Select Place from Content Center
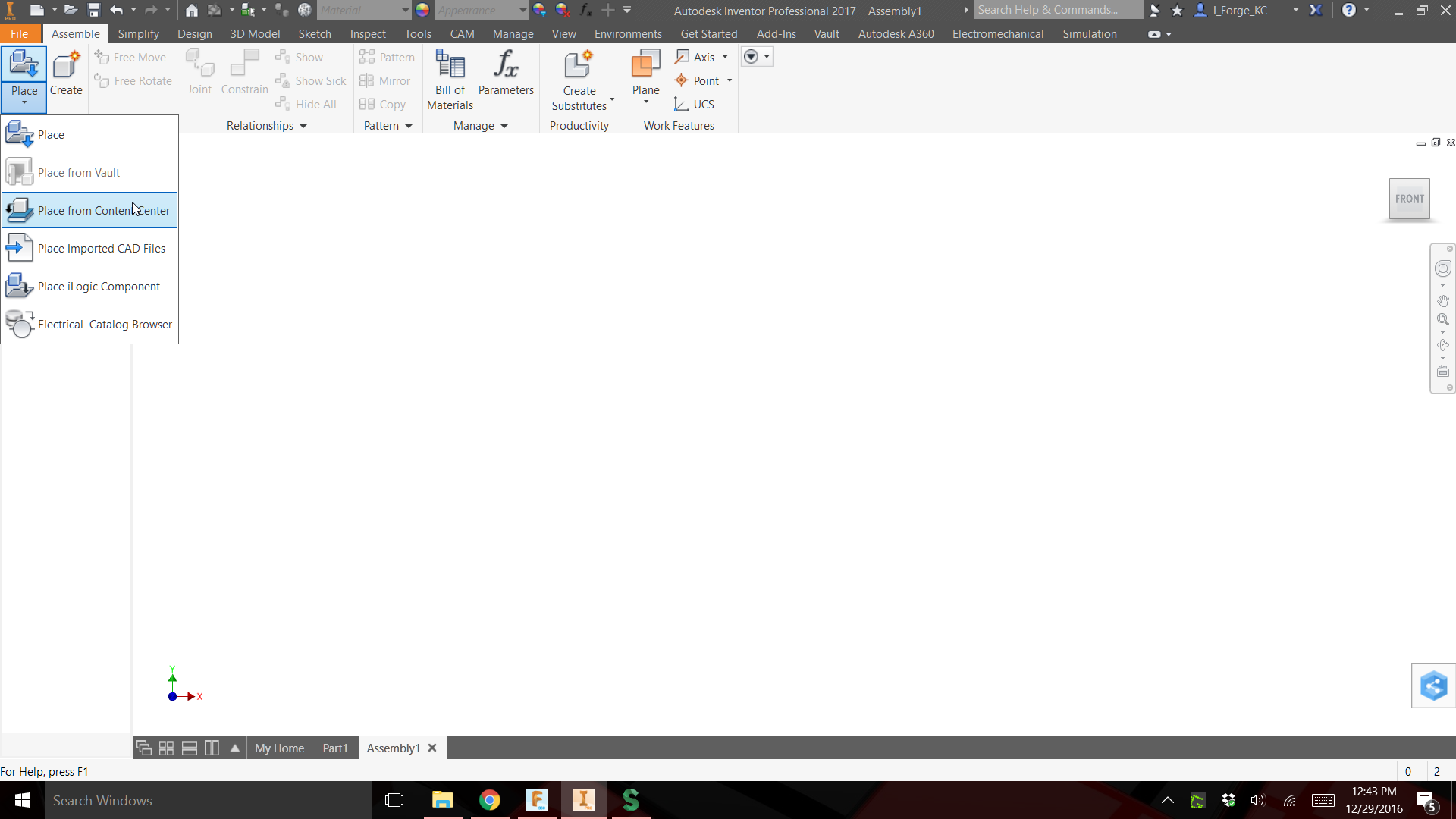This screenshot has height=819, width=1456. click(89, 210)
